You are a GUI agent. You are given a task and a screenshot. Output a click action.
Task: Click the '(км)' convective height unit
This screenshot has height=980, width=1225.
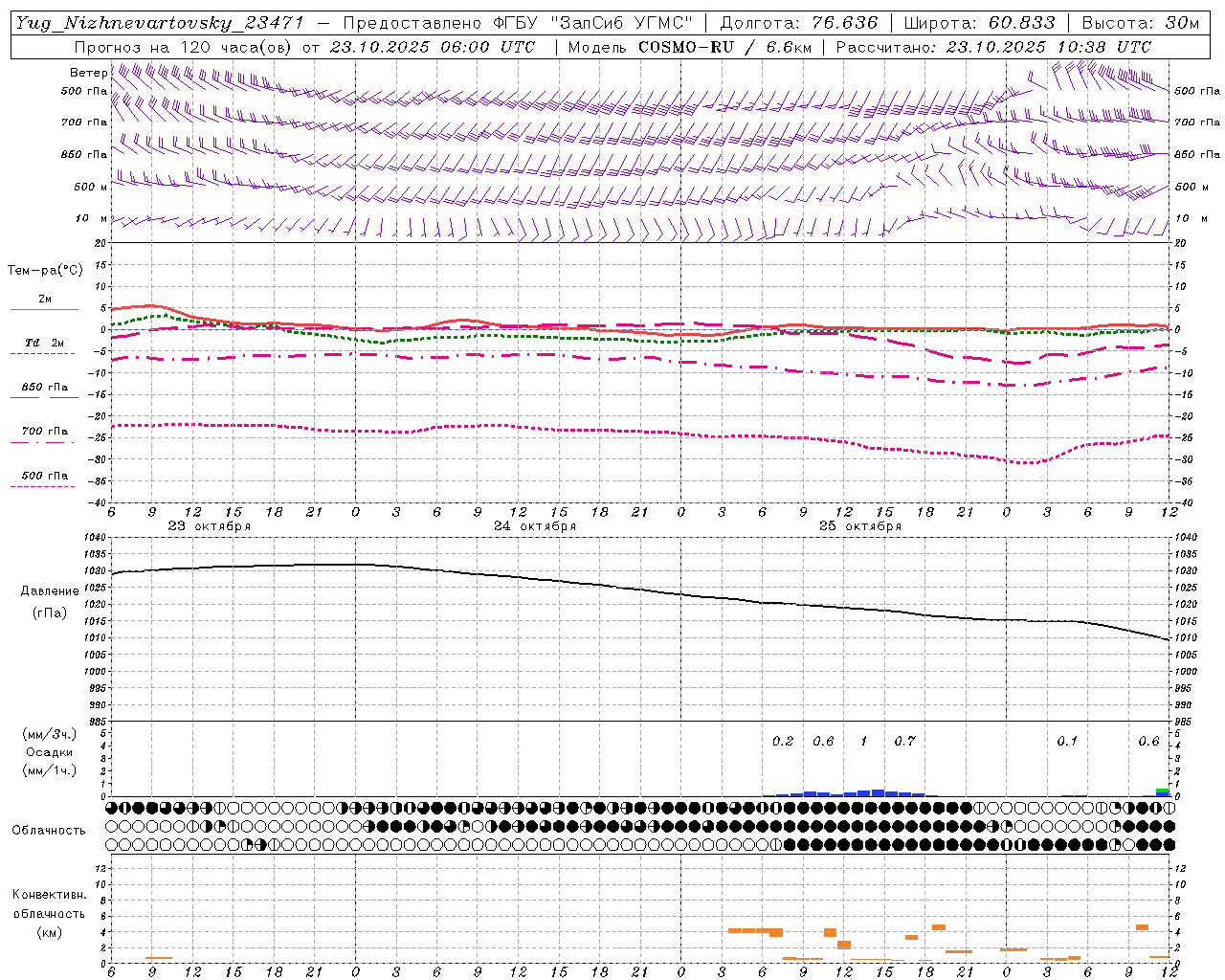tap(49, 932)
